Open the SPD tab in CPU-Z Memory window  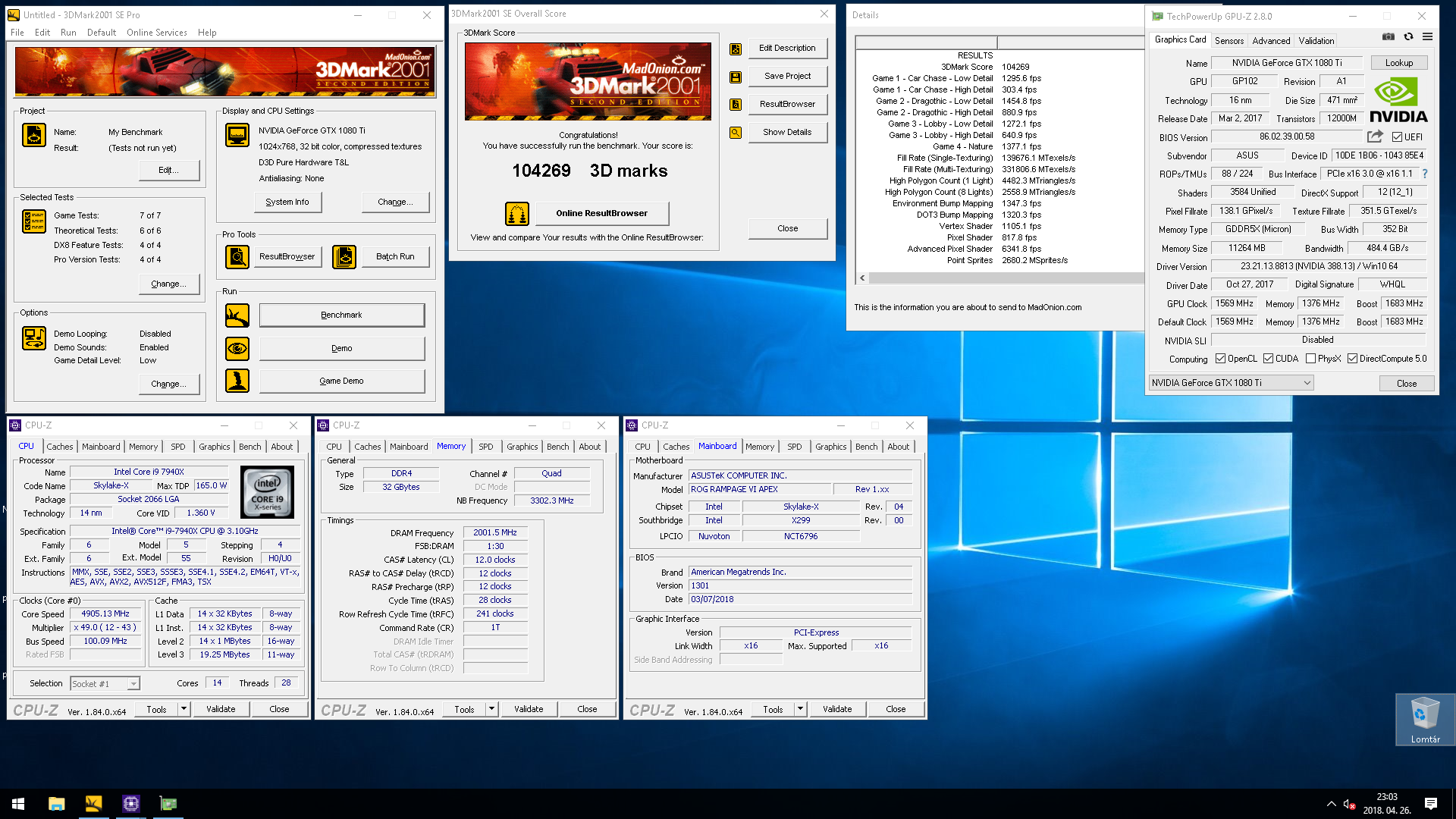point(486,447)
